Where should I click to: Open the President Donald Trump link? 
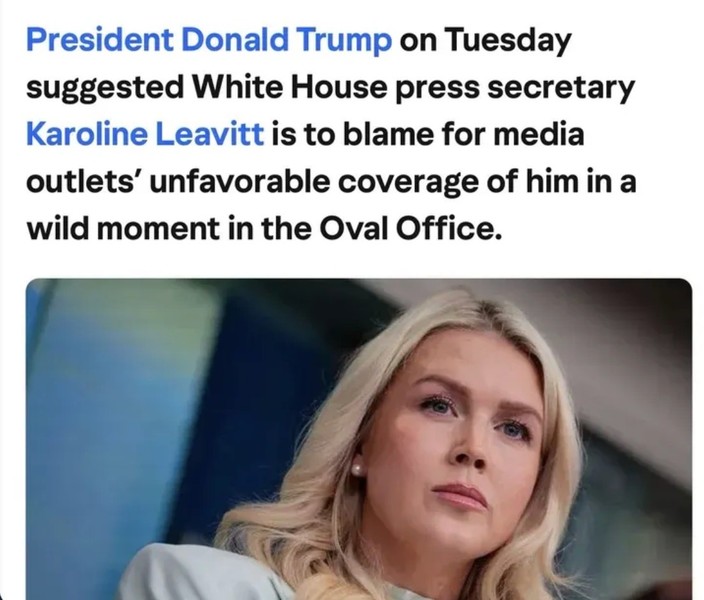209,40
